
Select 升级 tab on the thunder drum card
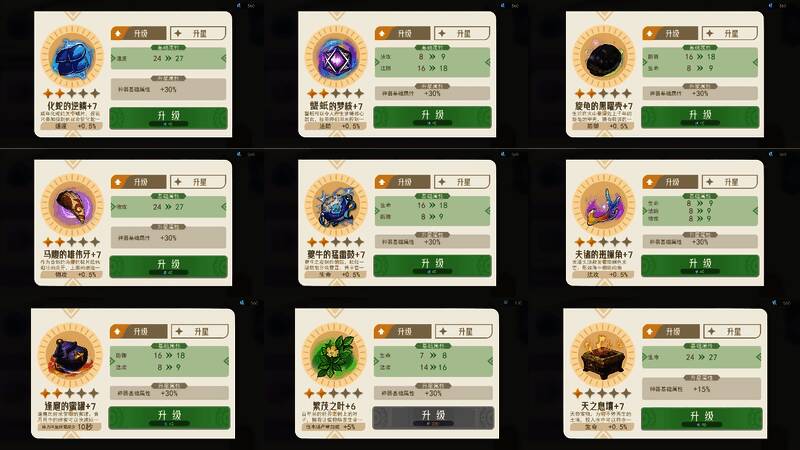click(x=402, y=182)
